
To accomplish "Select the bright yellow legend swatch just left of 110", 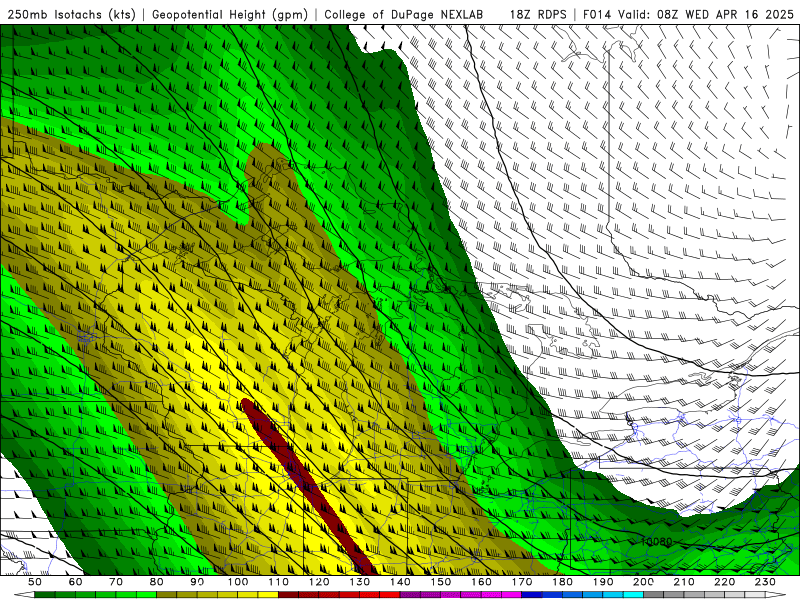I will click(x=268, y=595).
